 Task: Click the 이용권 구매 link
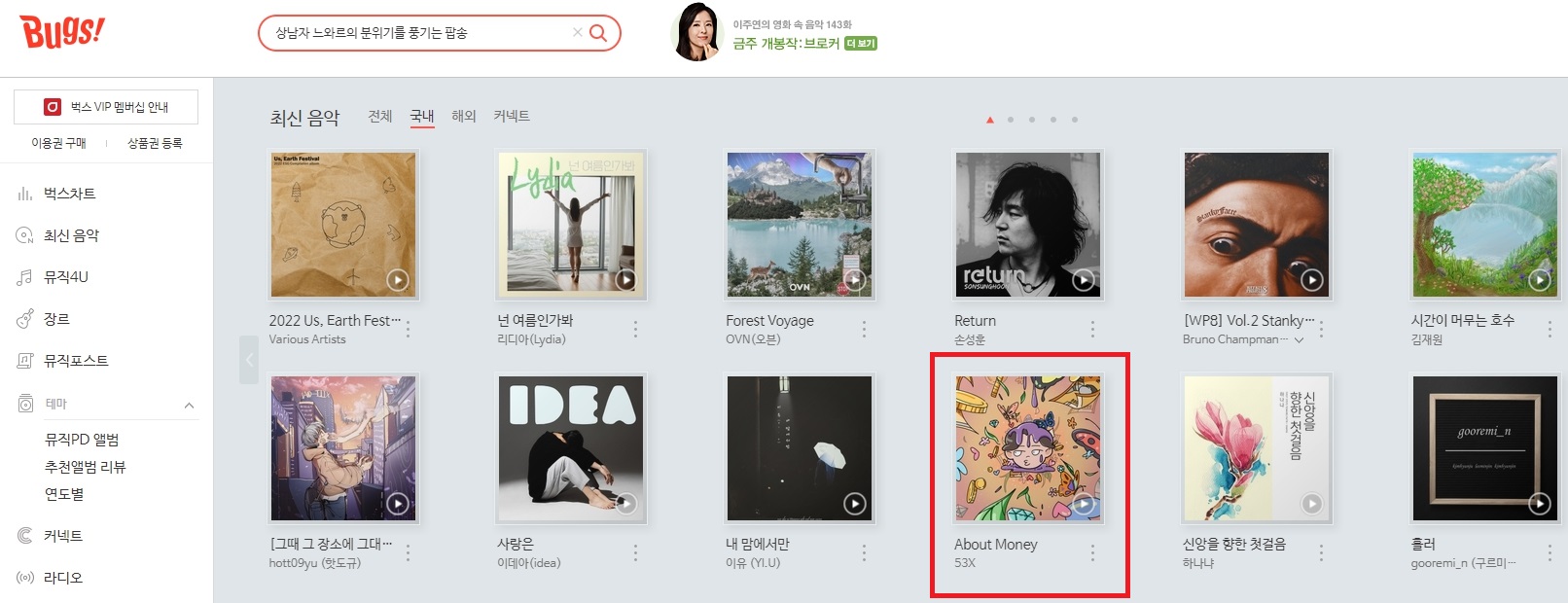click(58, 143)
